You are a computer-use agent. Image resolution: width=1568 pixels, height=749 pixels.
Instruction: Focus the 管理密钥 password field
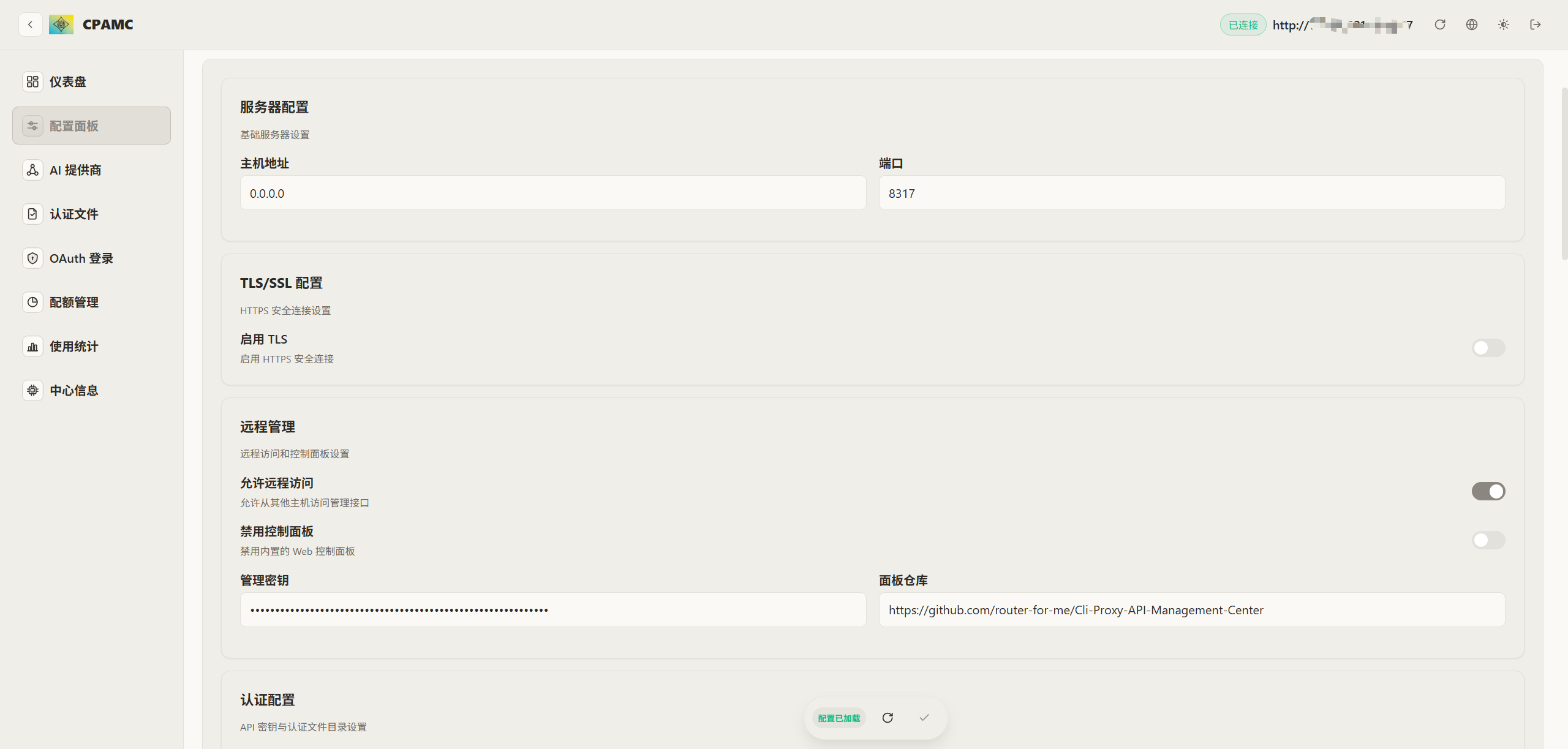[553, 609]
